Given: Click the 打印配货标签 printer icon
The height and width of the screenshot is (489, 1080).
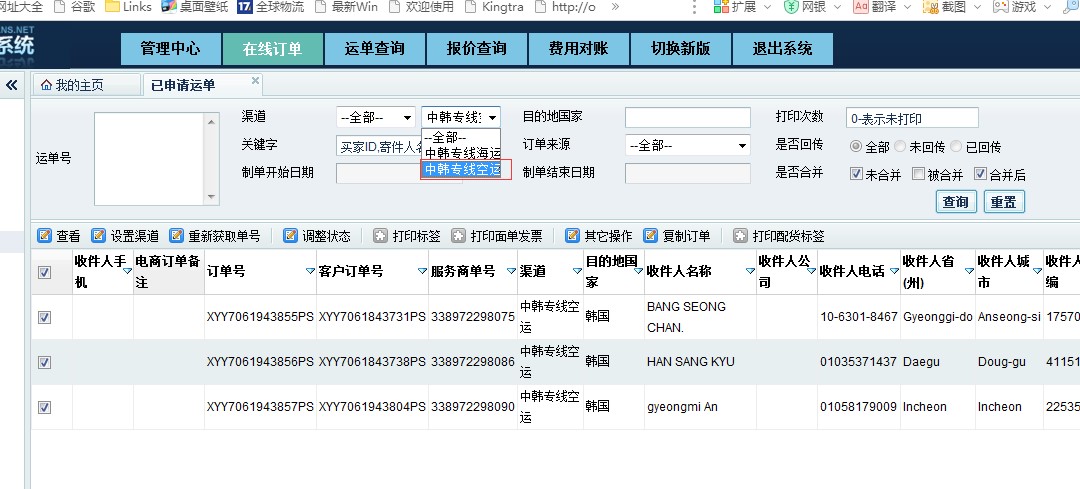Looking at the screenshot, I should point(740,236).
